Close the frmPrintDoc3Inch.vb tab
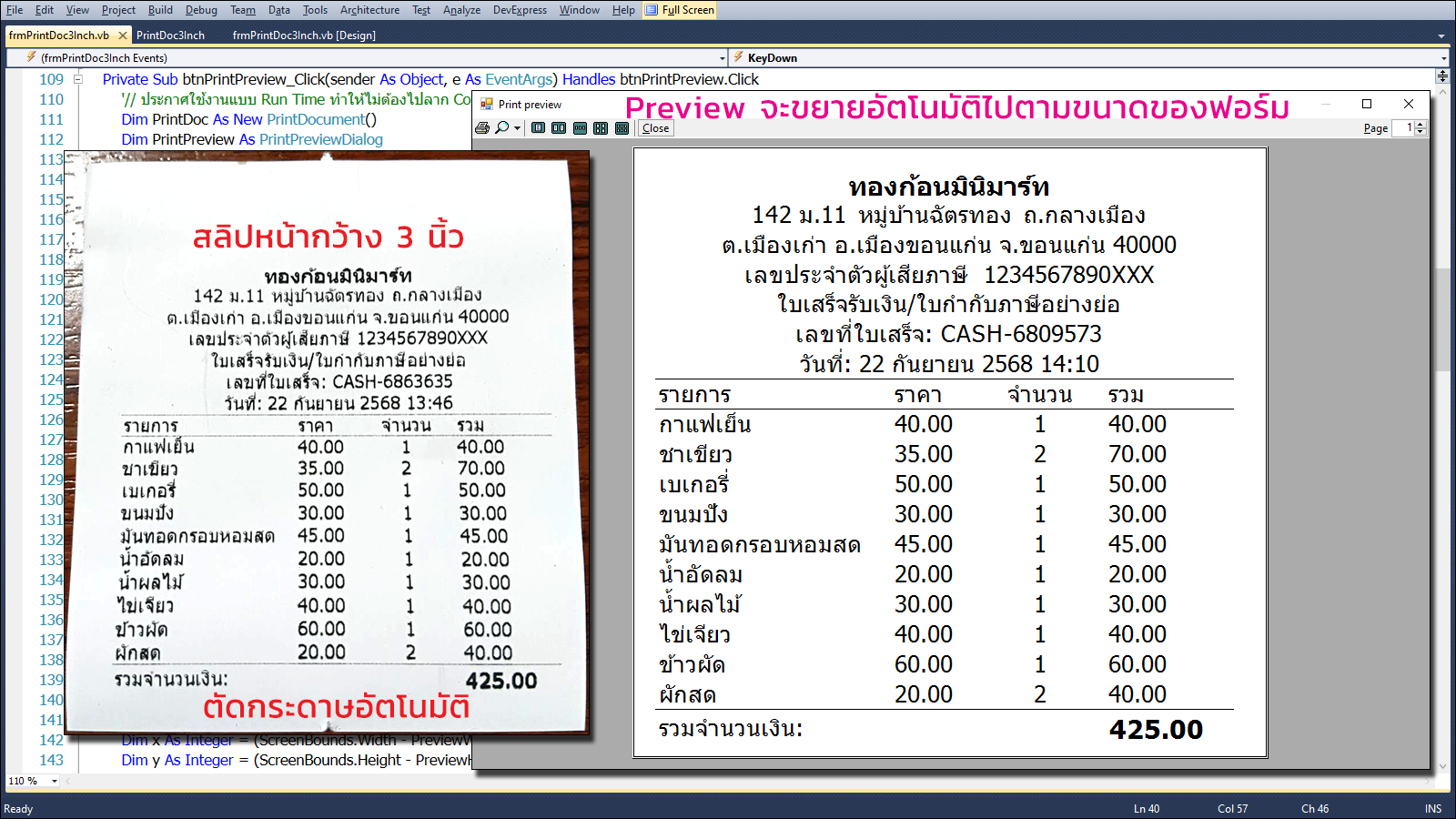This screenshot has height=819, width=1456. point(123,35)
